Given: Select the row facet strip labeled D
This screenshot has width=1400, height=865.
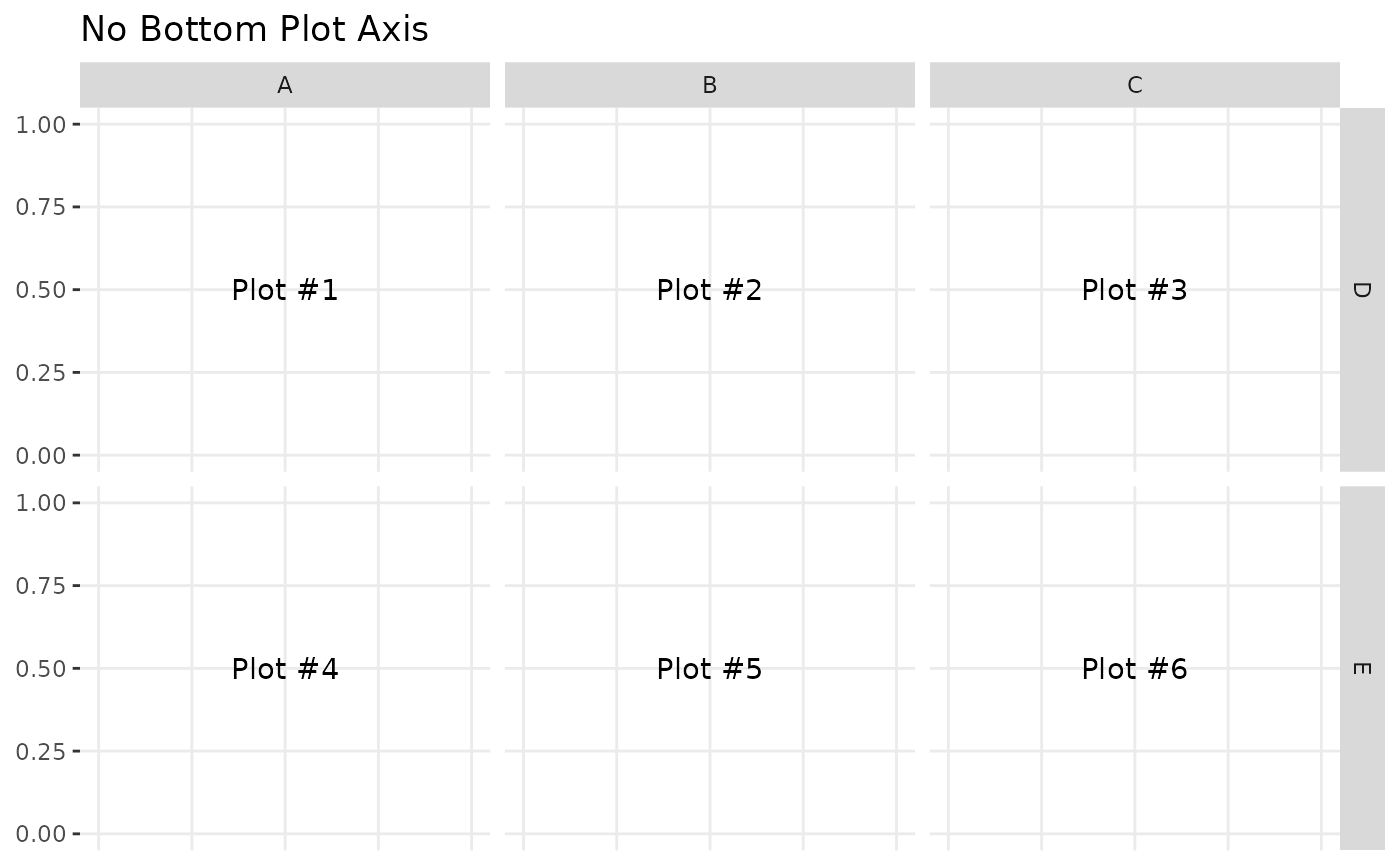Looking at the screenshot, I should click(x=1361, y=290).
